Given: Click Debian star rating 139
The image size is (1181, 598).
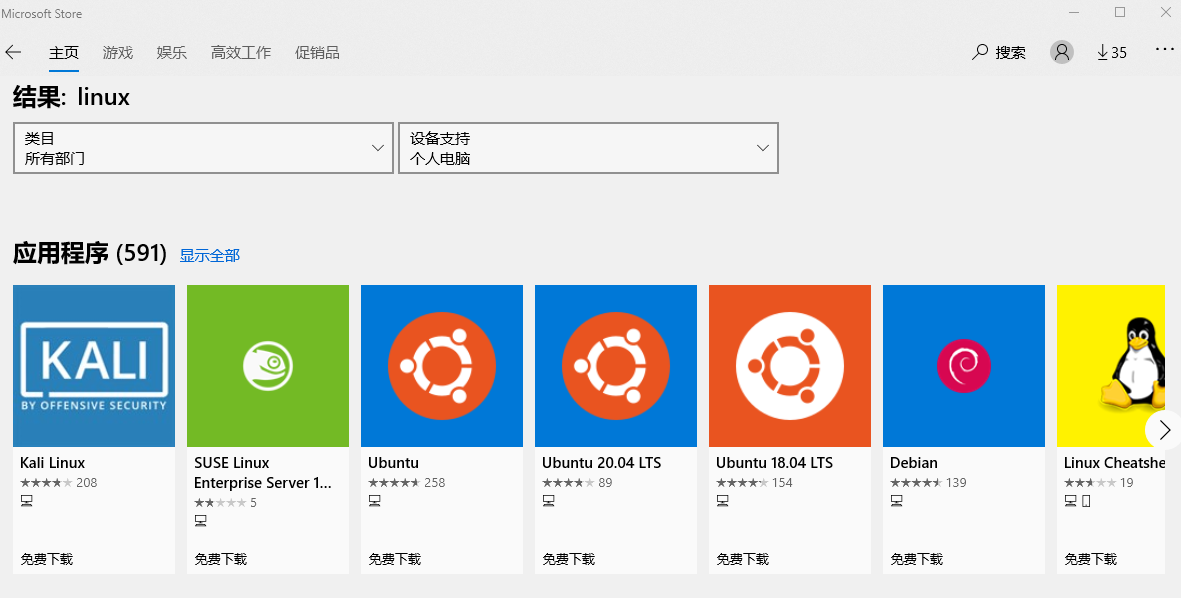Looking at the screenshot, I should (929, 483).
